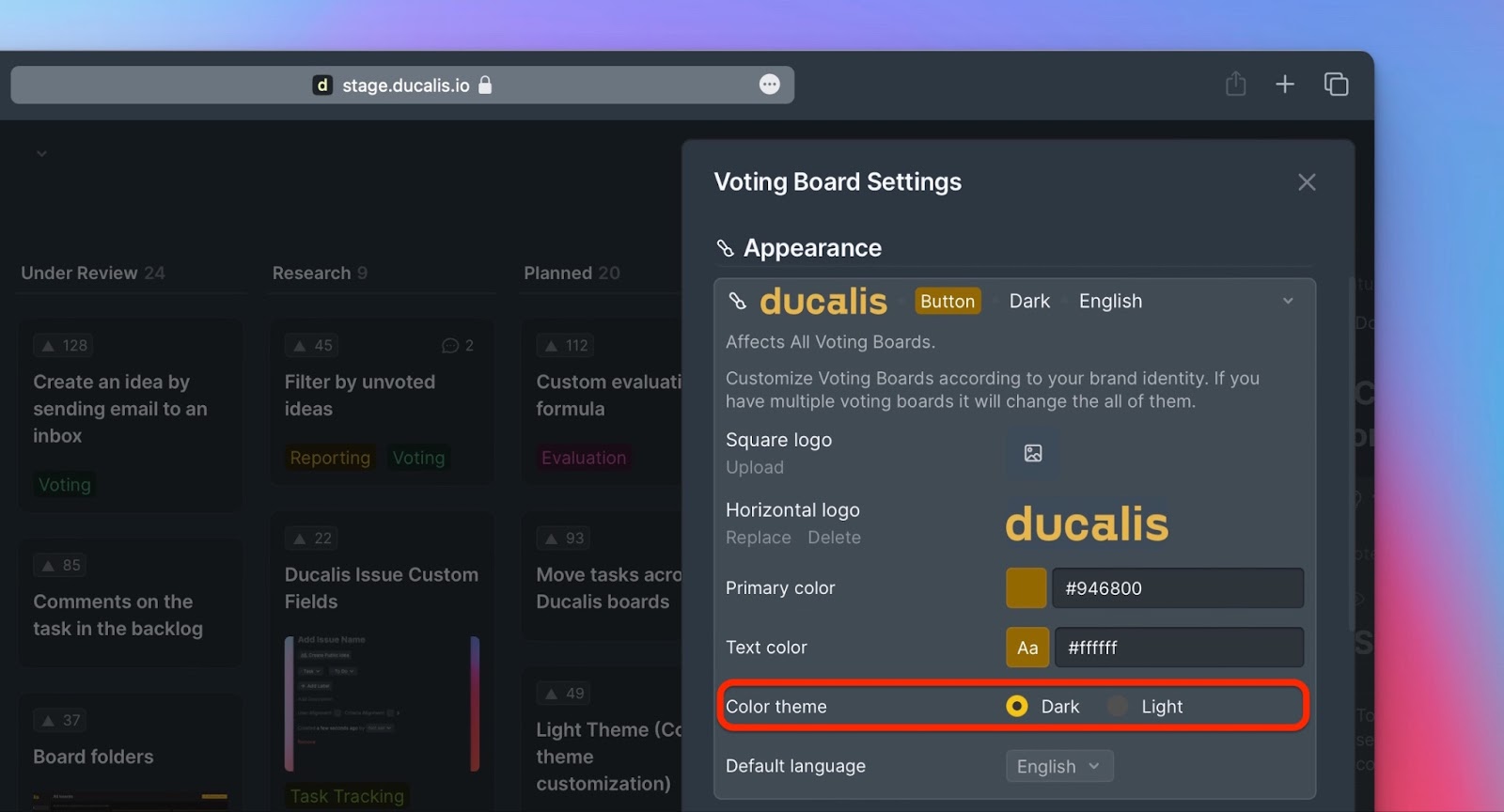The image size is (1504, 812).
Task: Click the ducalis site favicon in address bar
Action: tap(322, 85)
